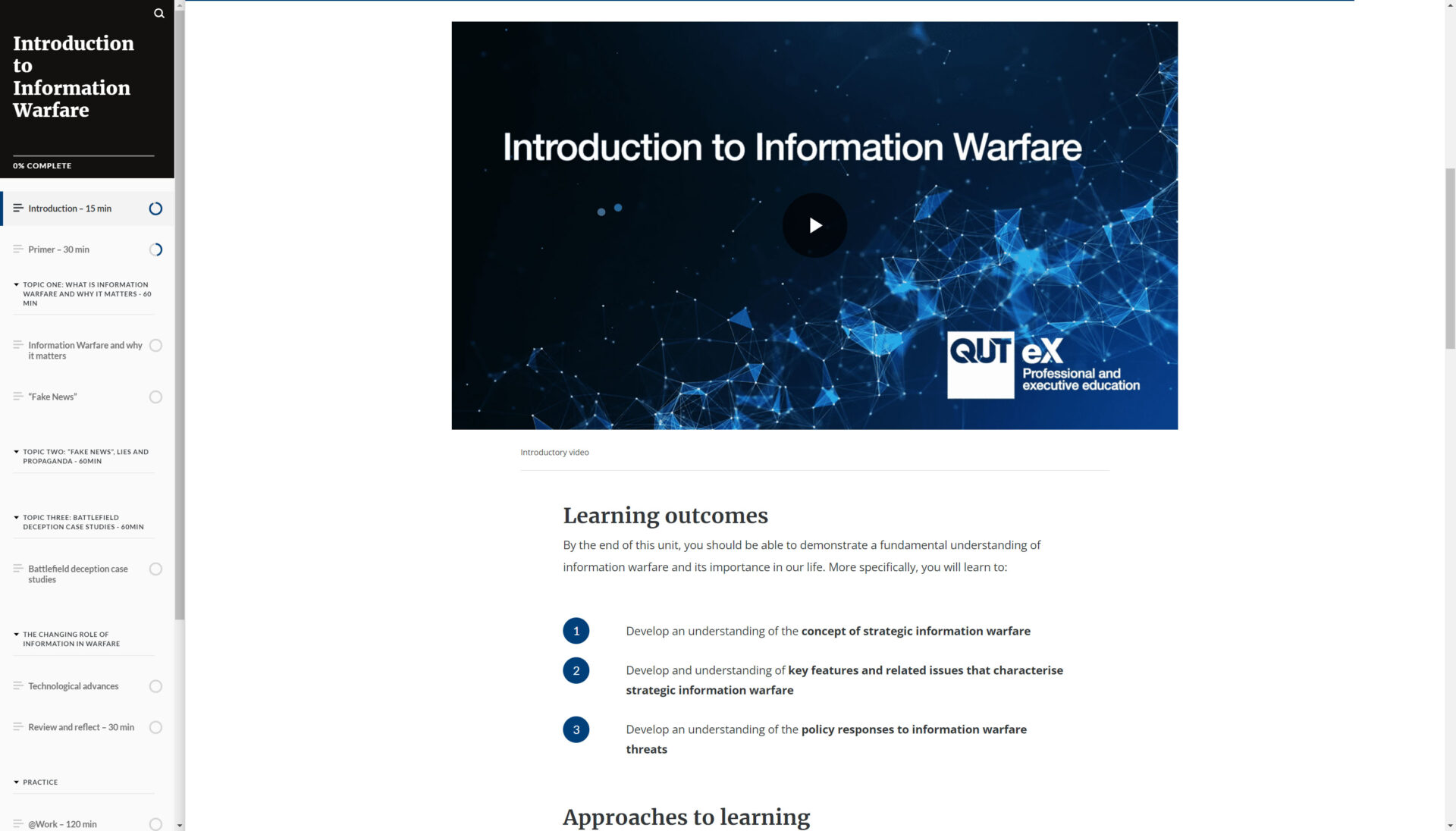This screenshot has height=831, width=1456.
Task: Click the sidebar scroll down arrow
Action: click(180, 825)
